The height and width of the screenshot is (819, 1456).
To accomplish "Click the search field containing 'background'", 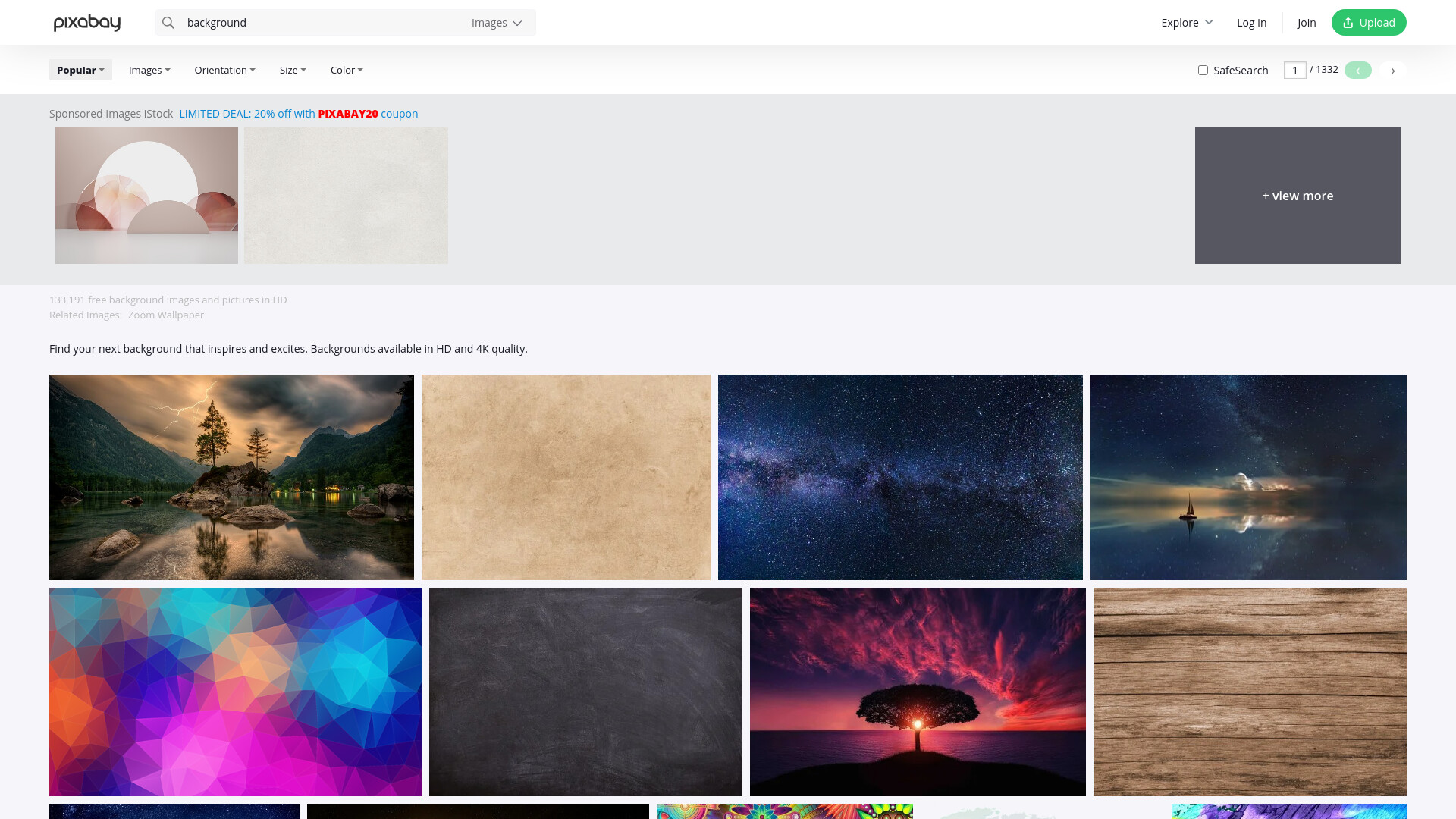I will [322, 23].
